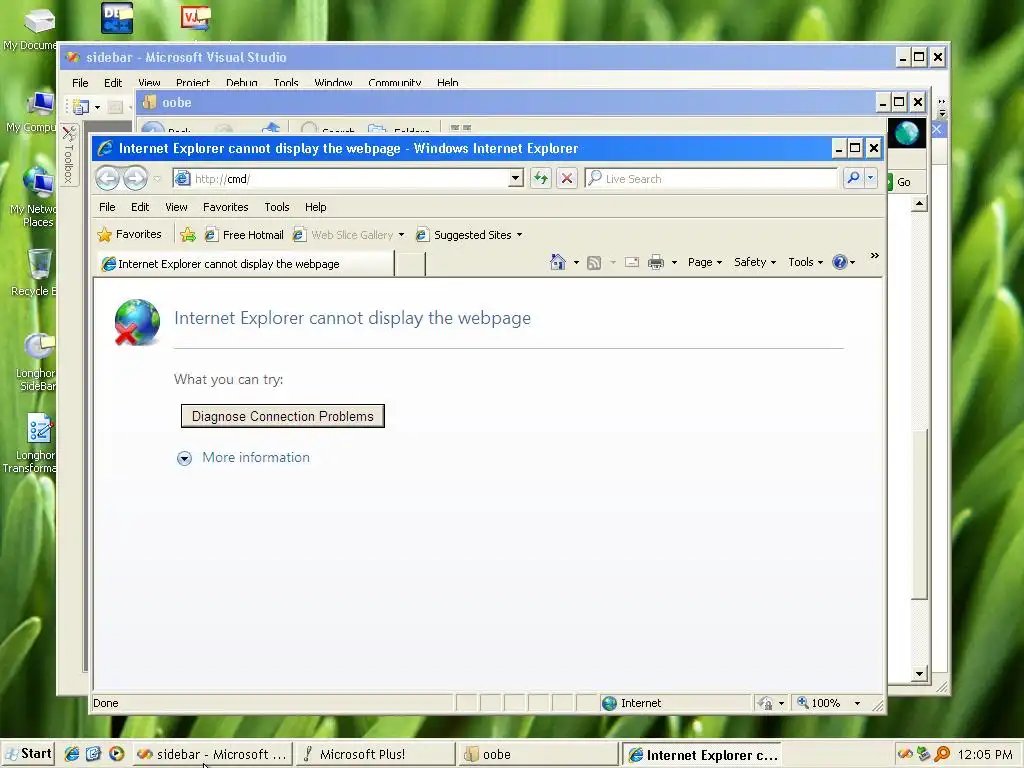Click the red Stop loading button
1024x768 pixels.
point(567,178)
